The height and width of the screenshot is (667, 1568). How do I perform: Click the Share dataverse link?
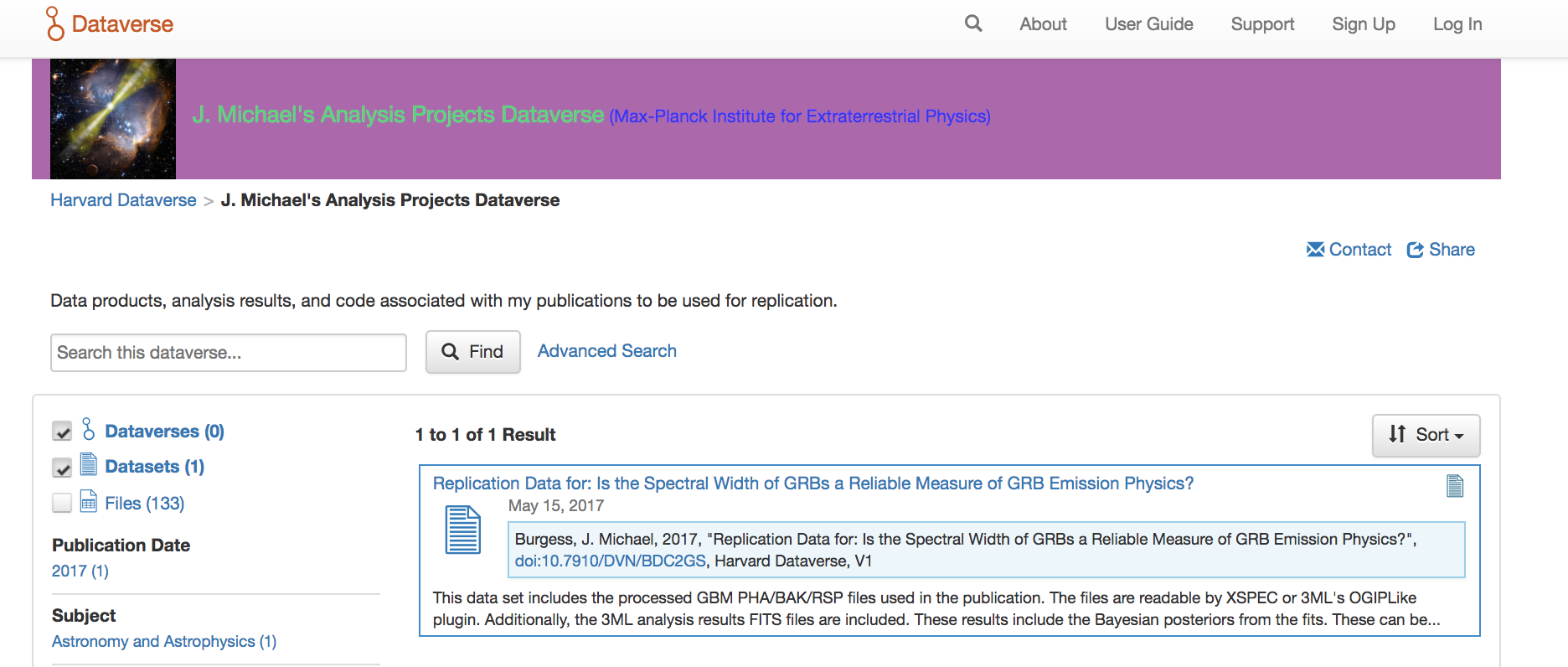(1441, 250)
